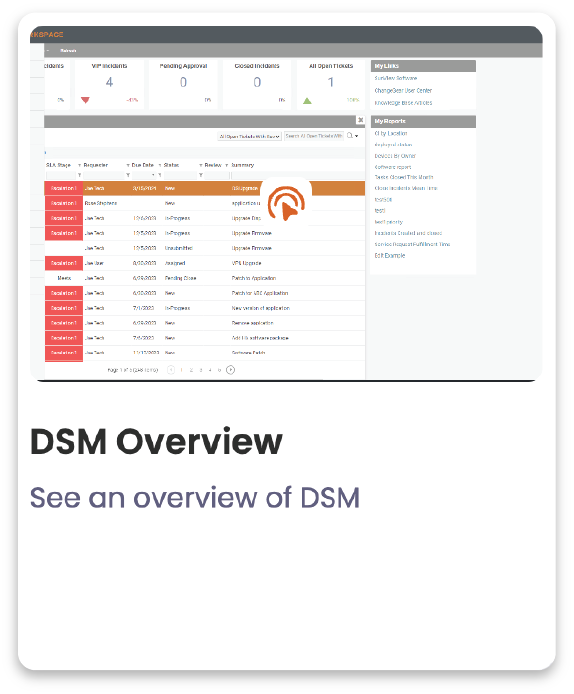This screenshot has width=574, height=694.
Task: Open Knowledge Base Articles link
Action: click(403, 103)
